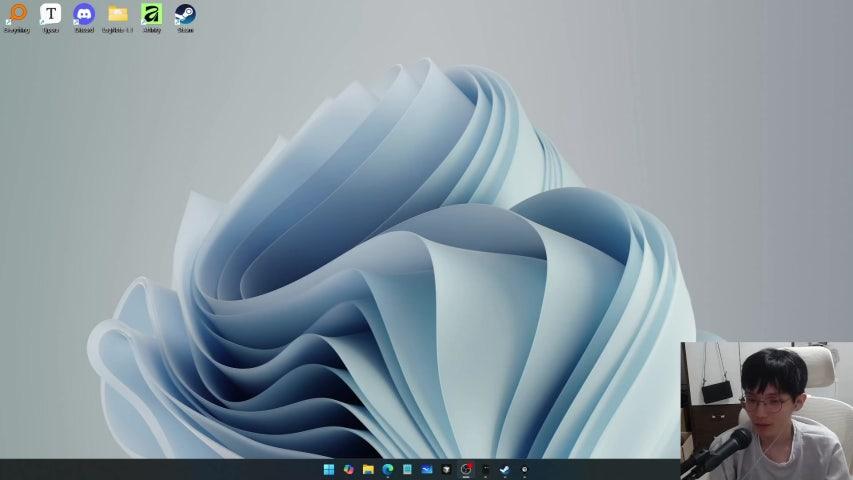Screen dimensions: 853x480
Task: Click the dark taskbar icon left of Steam
Action: point(485,469)
